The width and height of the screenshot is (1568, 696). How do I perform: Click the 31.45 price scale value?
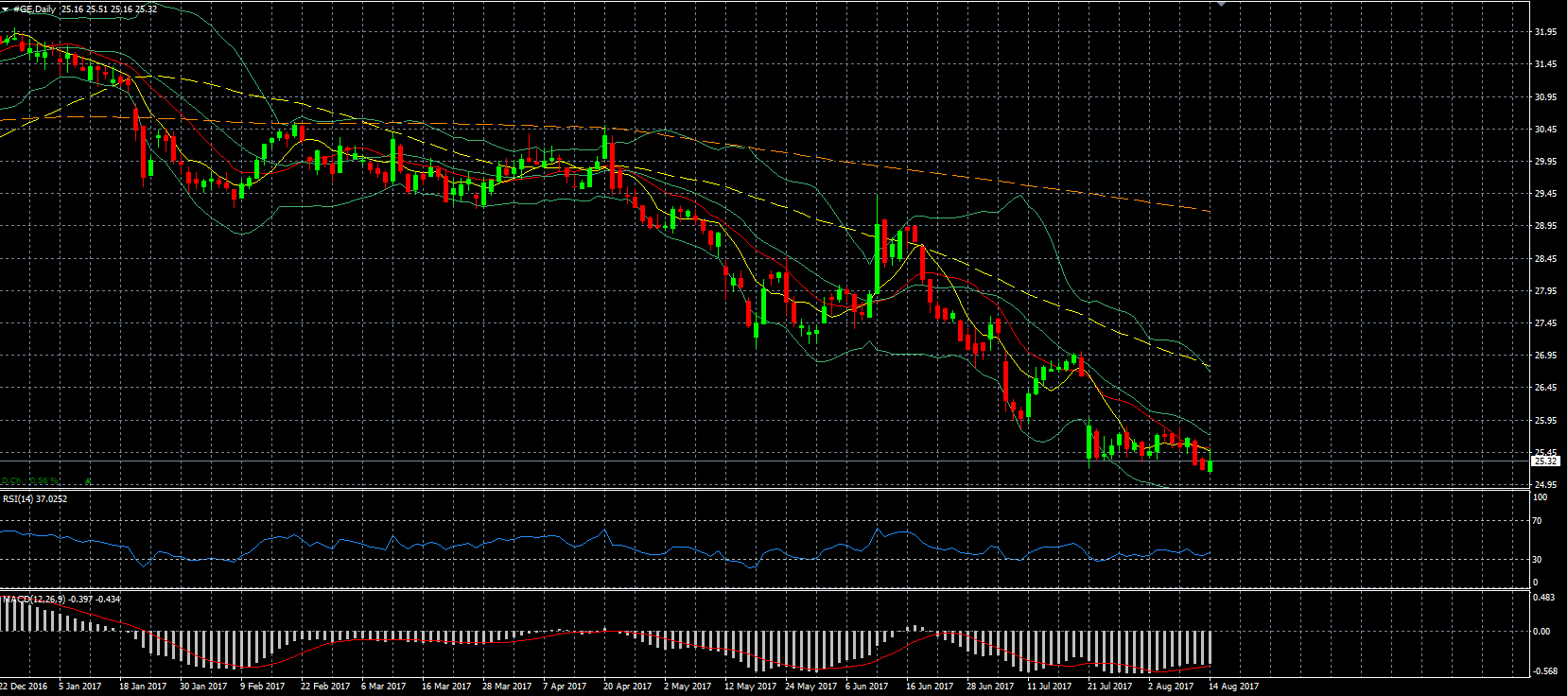click(1545, 64)
